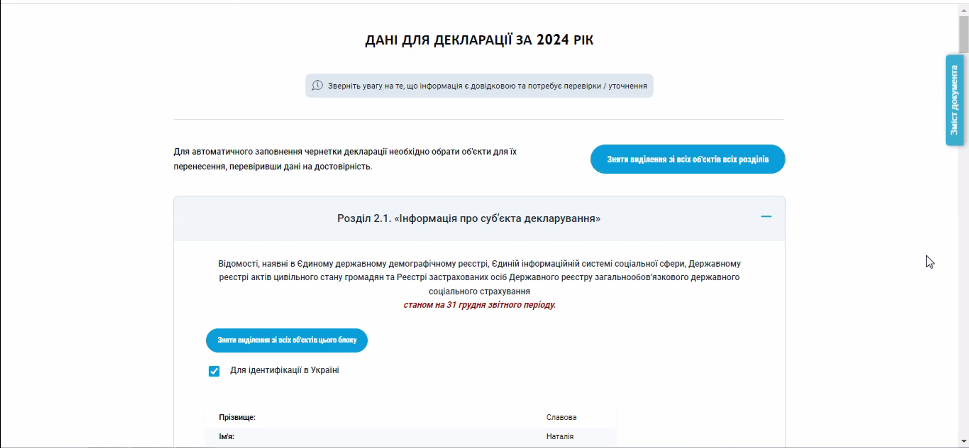
Task: Click the 'Для ідентифікації в Україні' label text
Action: tap(284, 371)
